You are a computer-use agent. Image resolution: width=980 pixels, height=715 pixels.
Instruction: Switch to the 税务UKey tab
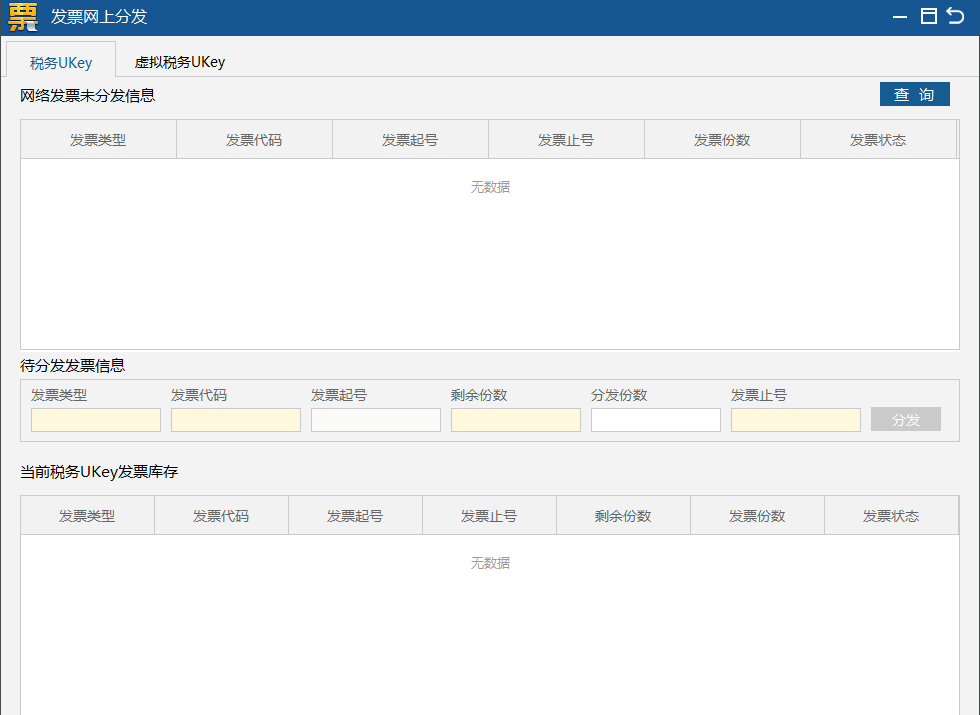coord(61,62)
